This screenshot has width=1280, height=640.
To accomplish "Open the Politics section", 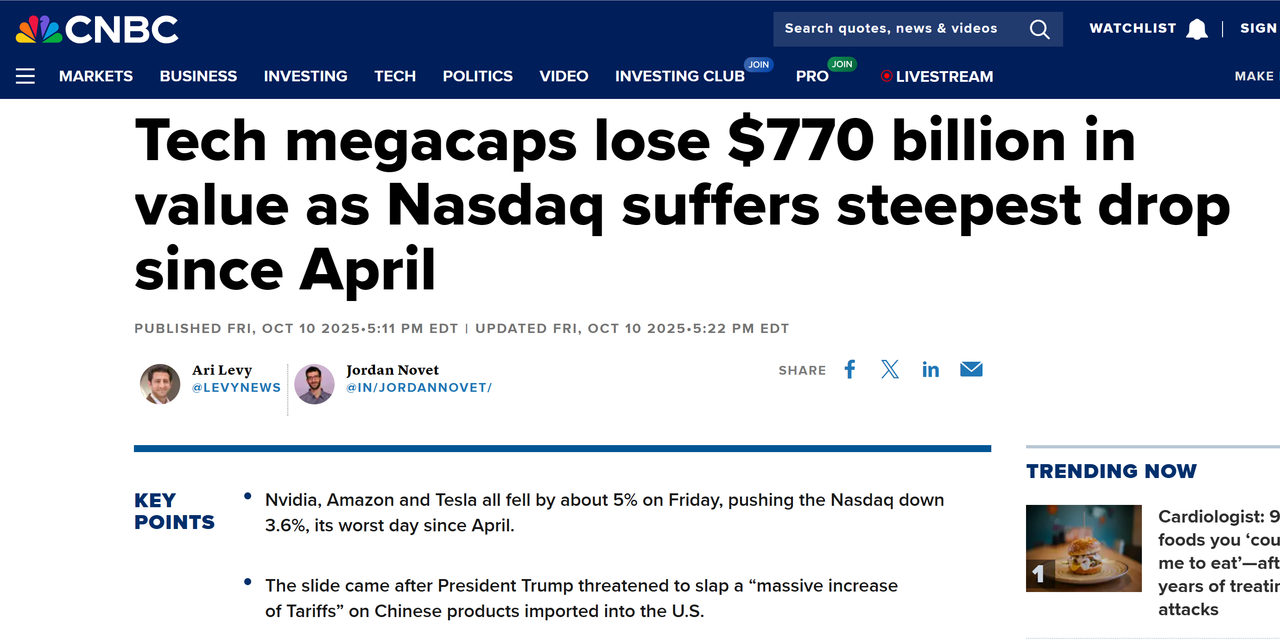I will tap(478, 76).
